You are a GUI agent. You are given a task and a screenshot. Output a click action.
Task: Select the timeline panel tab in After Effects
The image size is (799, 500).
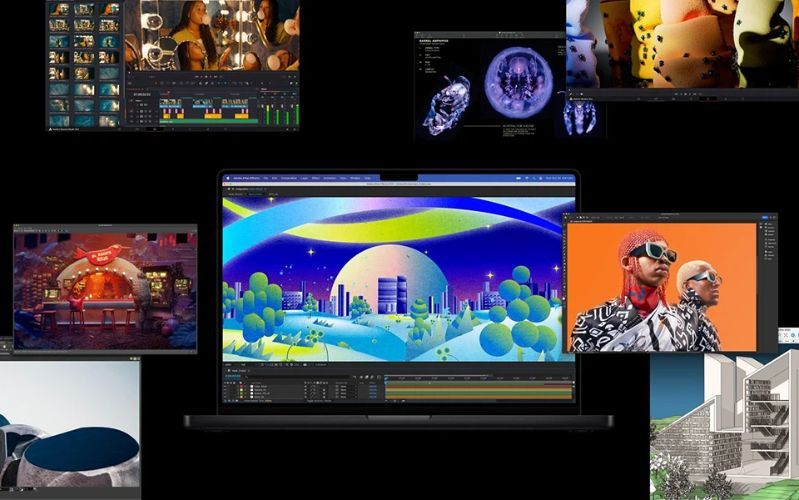(238, 371)
